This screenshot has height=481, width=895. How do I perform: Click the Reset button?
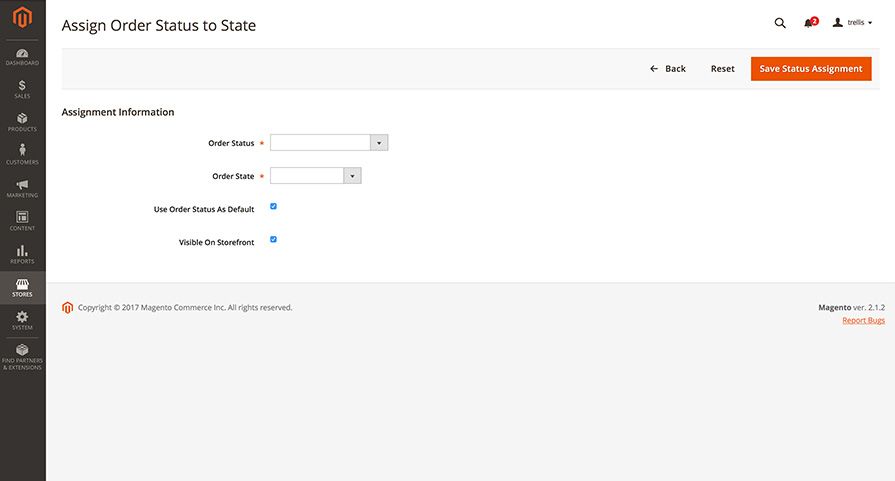click(x=723, y=68)
